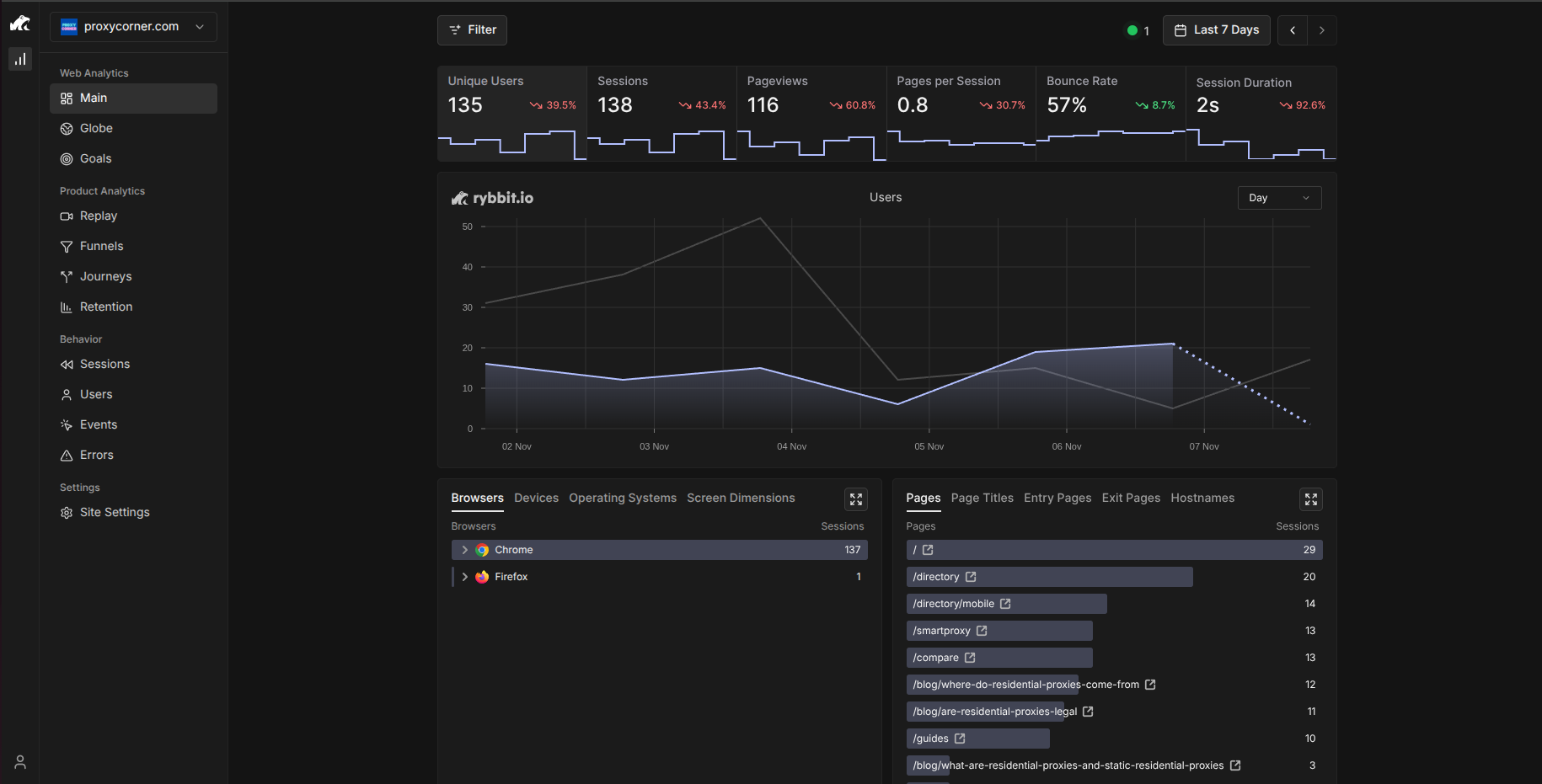This screenshot has width=1542, height=784.
Task: Open the Day interval dropdown
Action: [x=1278, y=198]
